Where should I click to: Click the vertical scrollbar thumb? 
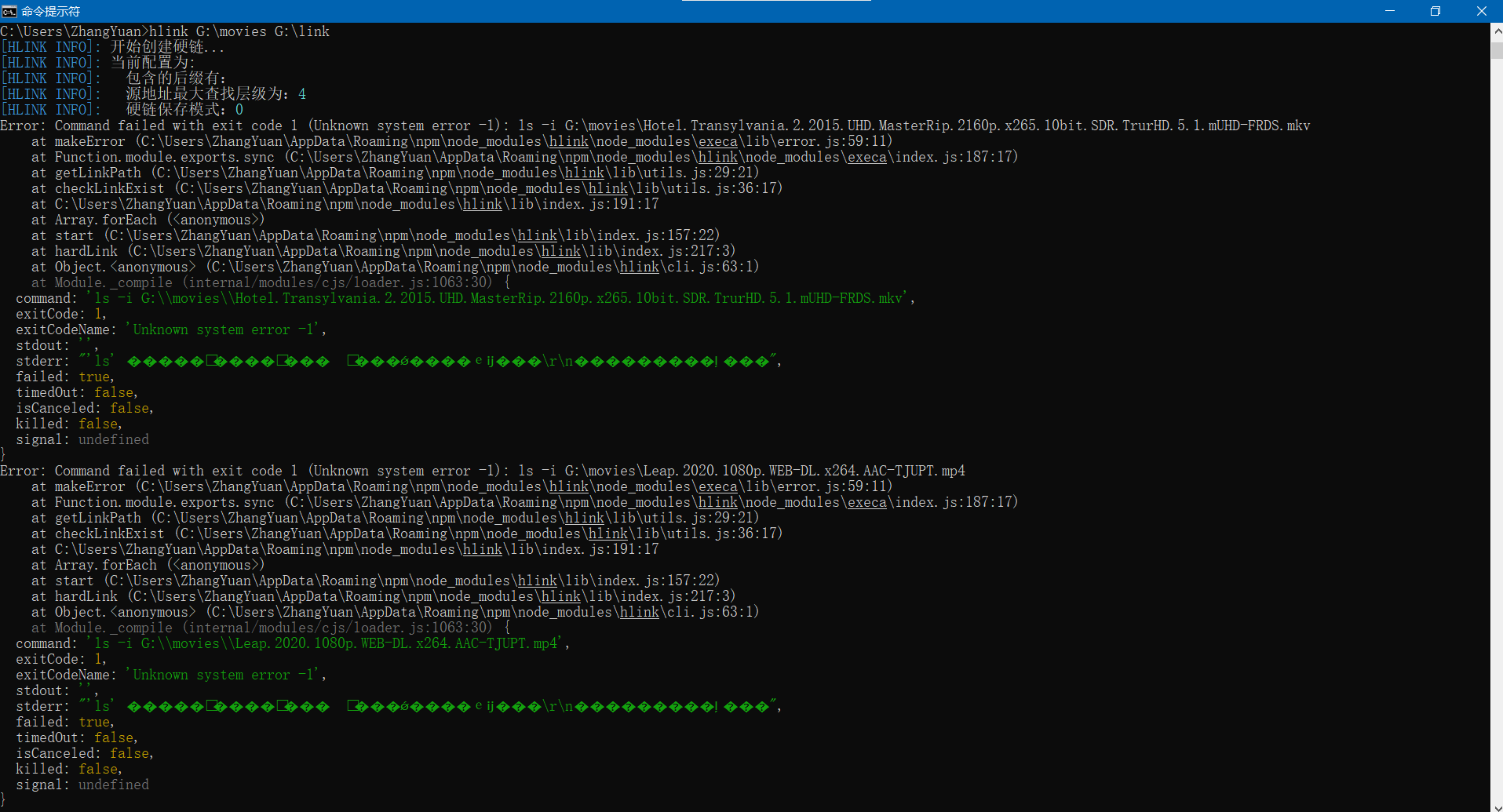pos(1497,49)
